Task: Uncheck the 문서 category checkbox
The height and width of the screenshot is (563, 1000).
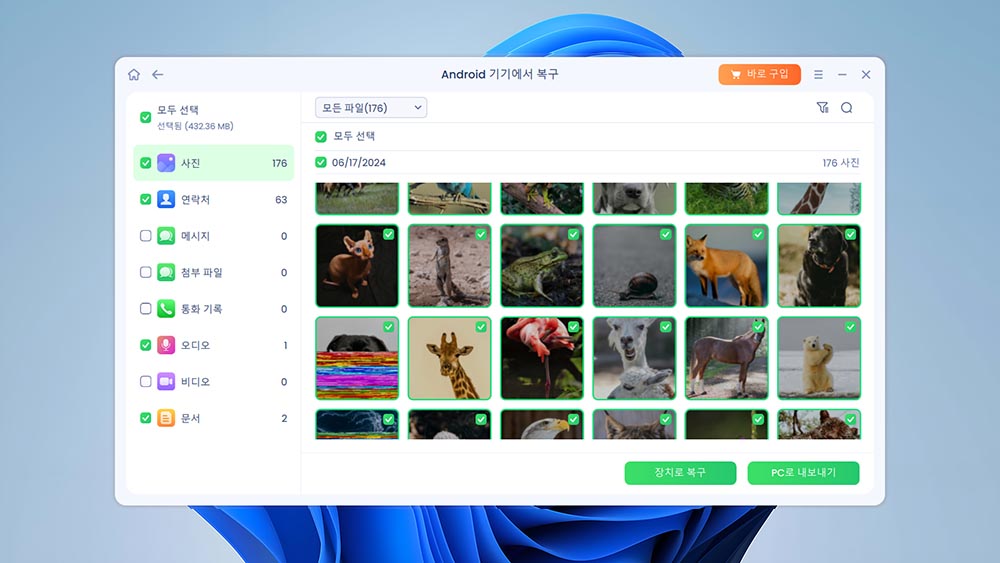Action: 145,418
